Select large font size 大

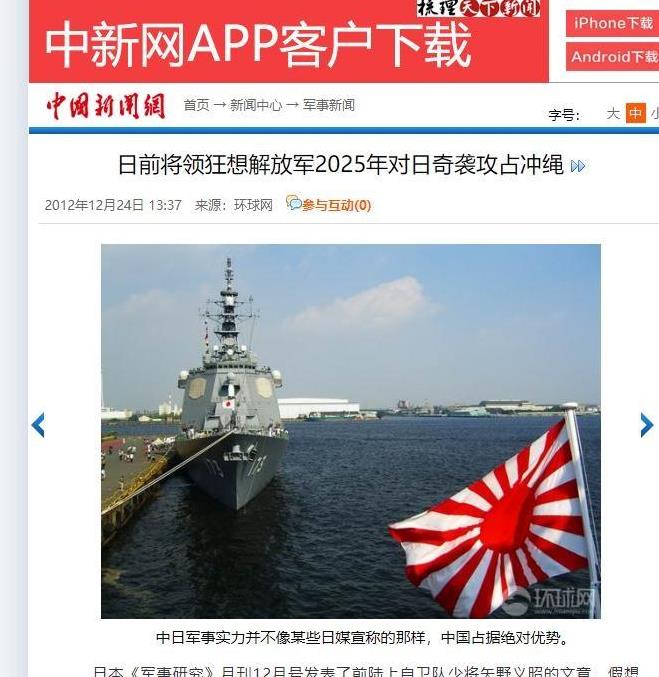coord(613,114)
